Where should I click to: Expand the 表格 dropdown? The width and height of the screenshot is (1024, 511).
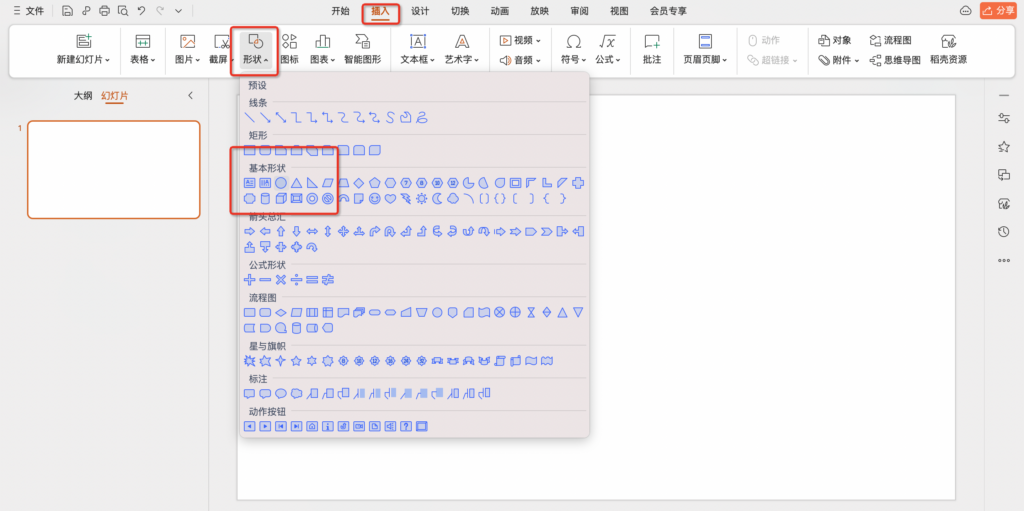pyautogui.click(x=143, y=60)
